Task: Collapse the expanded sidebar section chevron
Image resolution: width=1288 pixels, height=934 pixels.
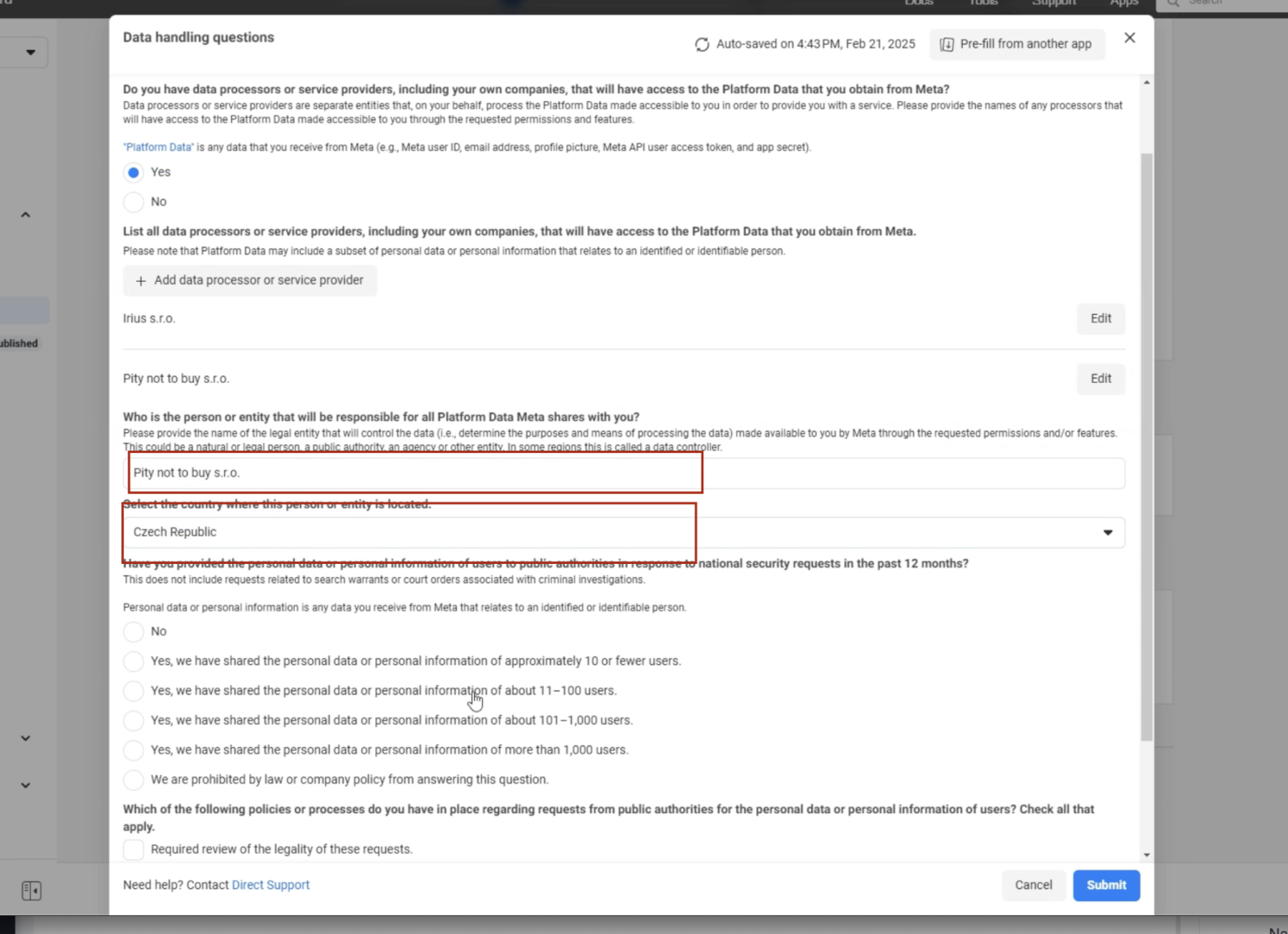Action: [26, 214]
